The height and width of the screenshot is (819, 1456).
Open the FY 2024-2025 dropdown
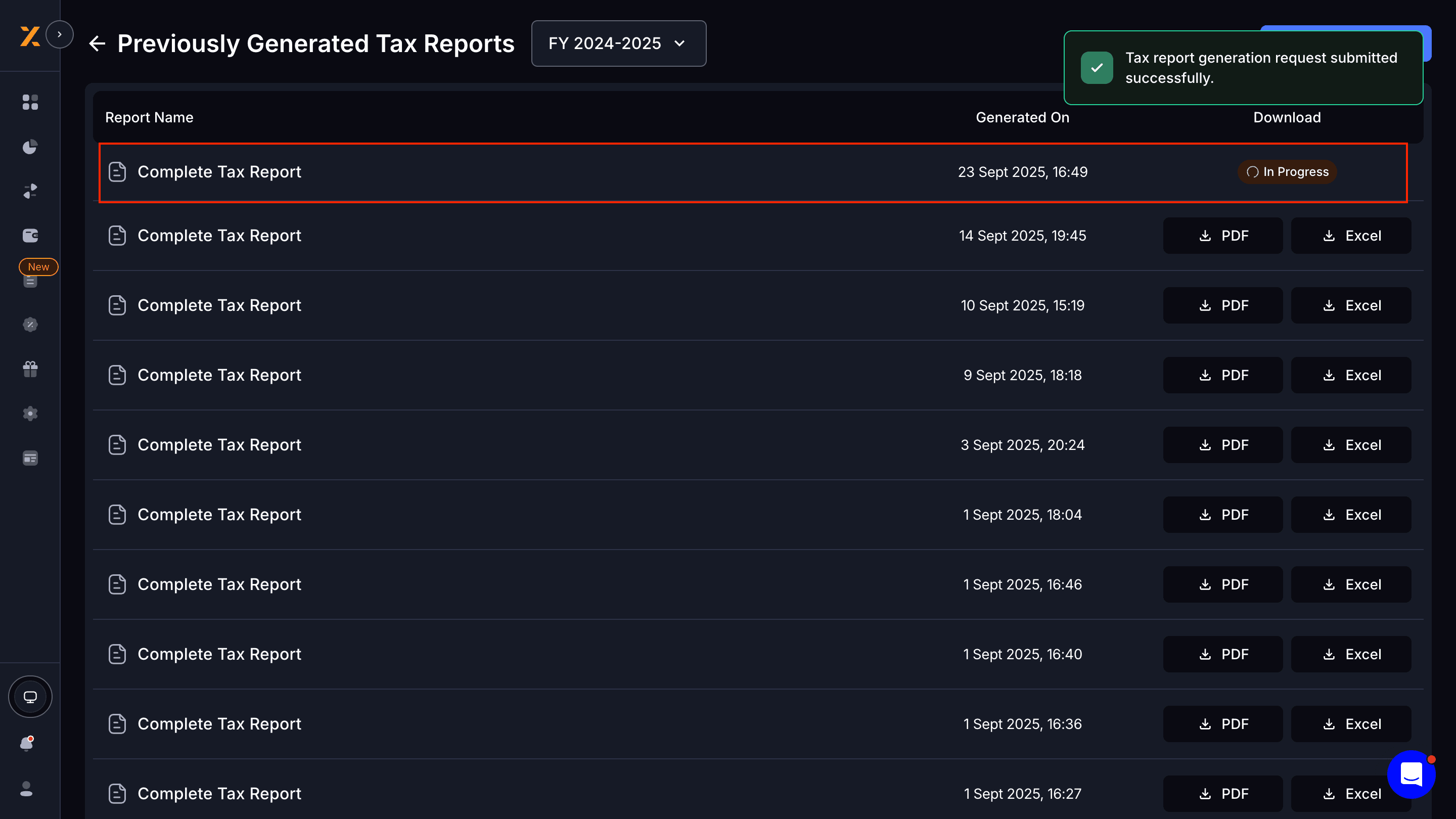[x=618, y=43]
